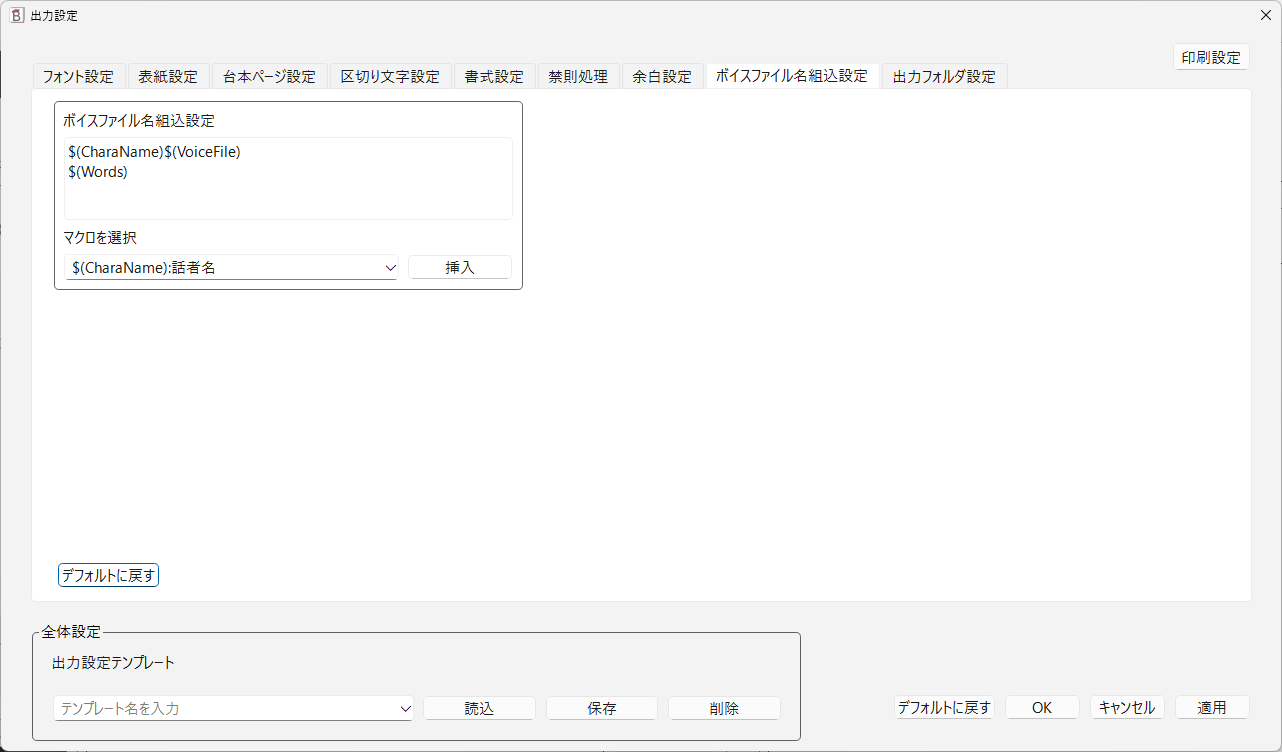
Task: Select the 禁則処理 tab
Action: pos(578,75)
